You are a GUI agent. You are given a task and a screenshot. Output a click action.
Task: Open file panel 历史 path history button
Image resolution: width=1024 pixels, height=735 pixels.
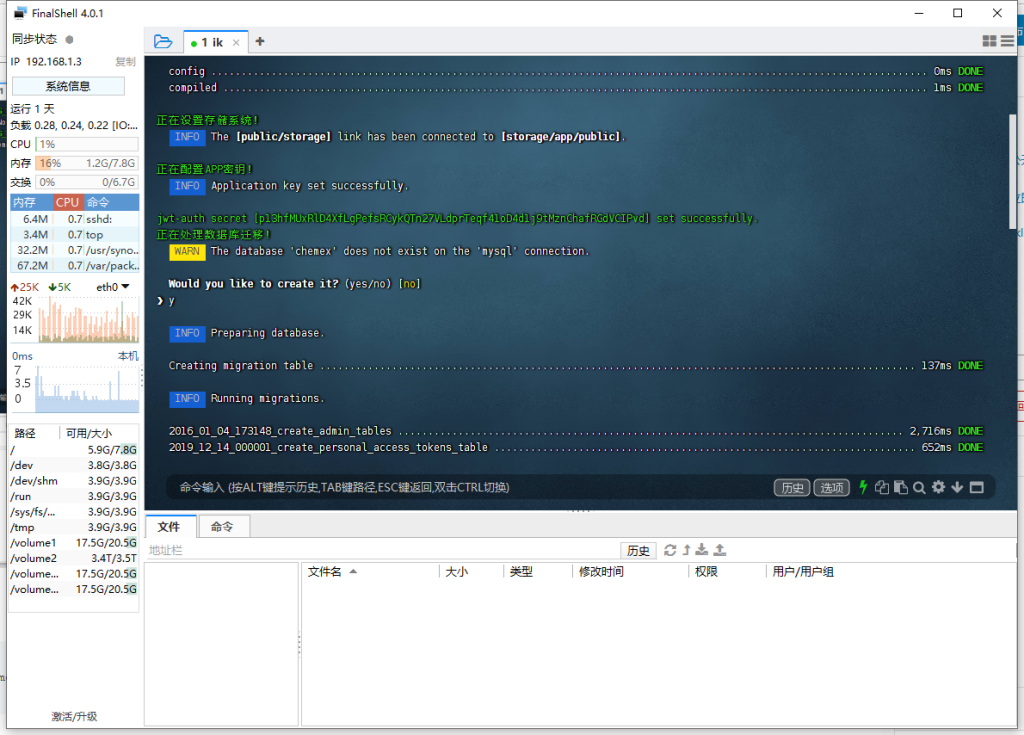[x=638, y=551]
